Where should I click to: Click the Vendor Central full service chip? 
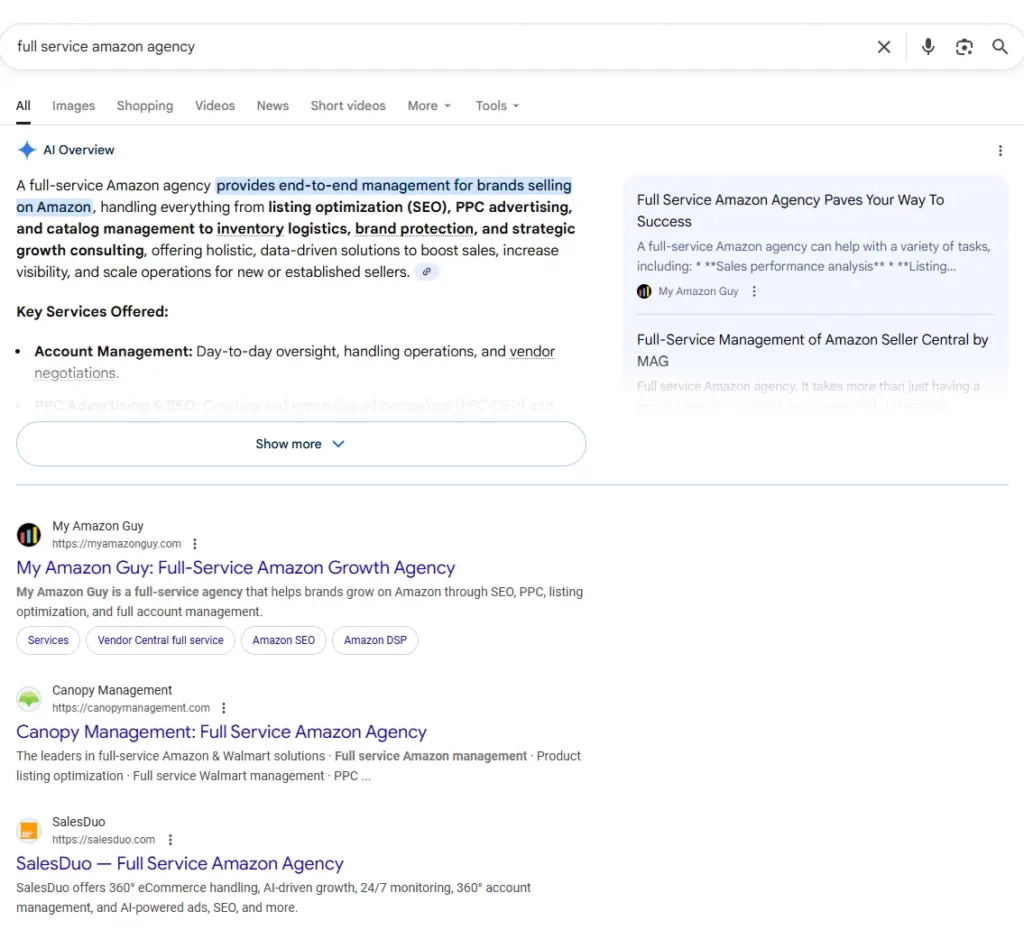tap(160, 640)
